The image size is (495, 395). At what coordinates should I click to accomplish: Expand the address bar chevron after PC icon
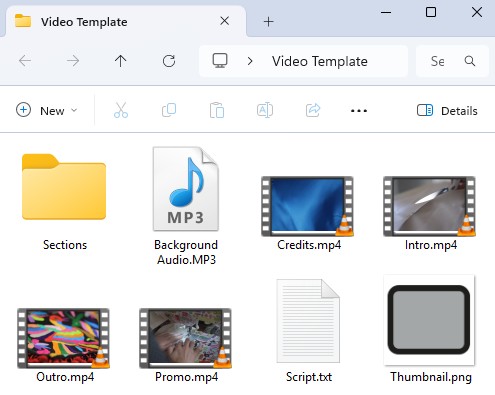click(x=250, y=61)
